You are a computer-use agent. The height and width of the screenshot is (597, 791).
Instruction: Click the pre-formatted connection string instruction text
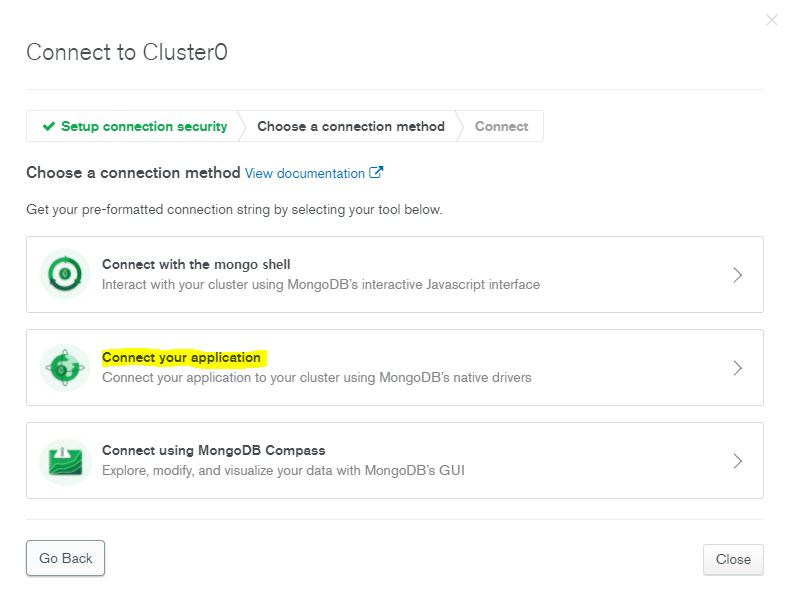tap(234, 209)
